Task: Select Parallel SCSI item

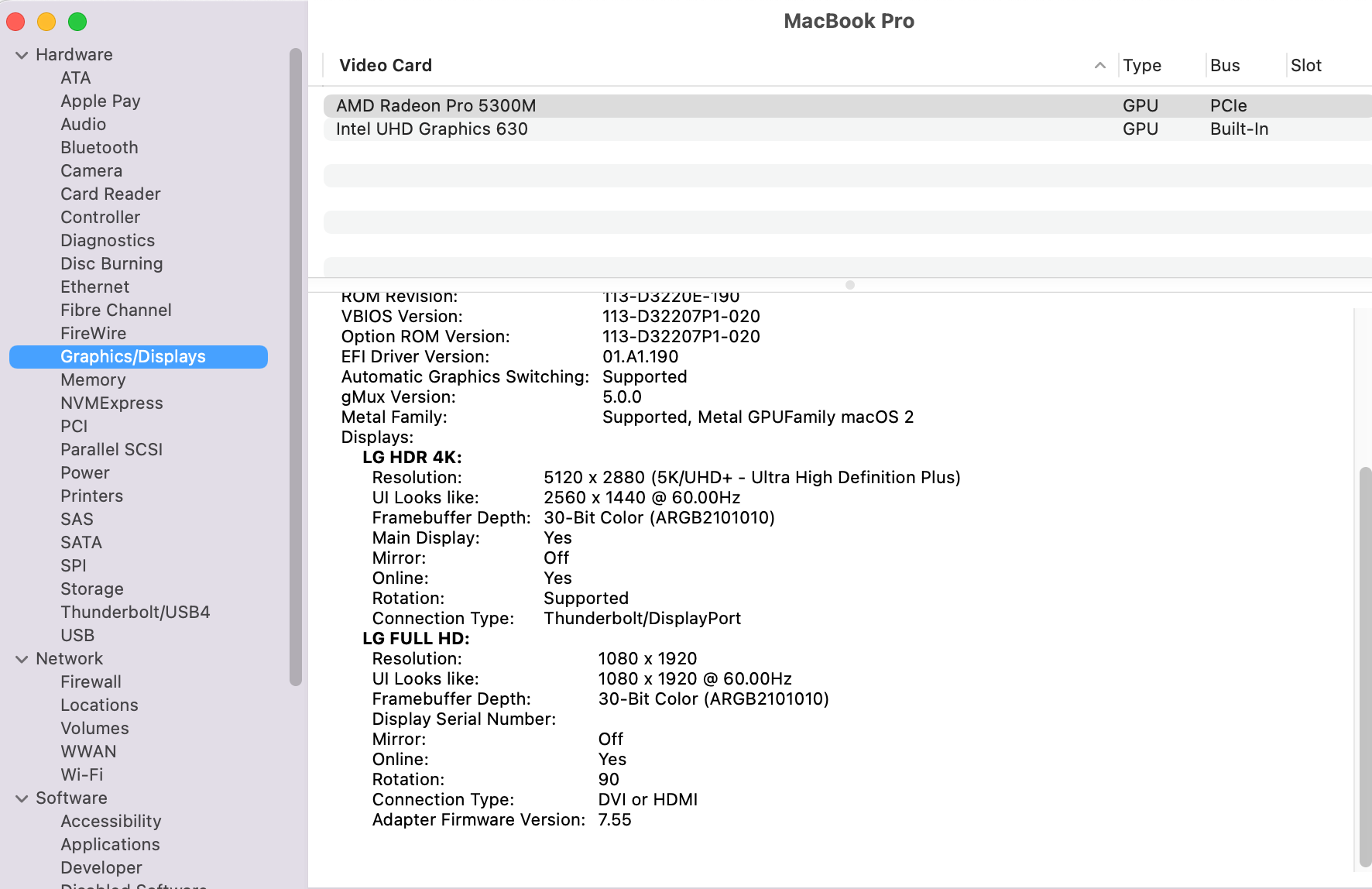Action: pos(111,450)
